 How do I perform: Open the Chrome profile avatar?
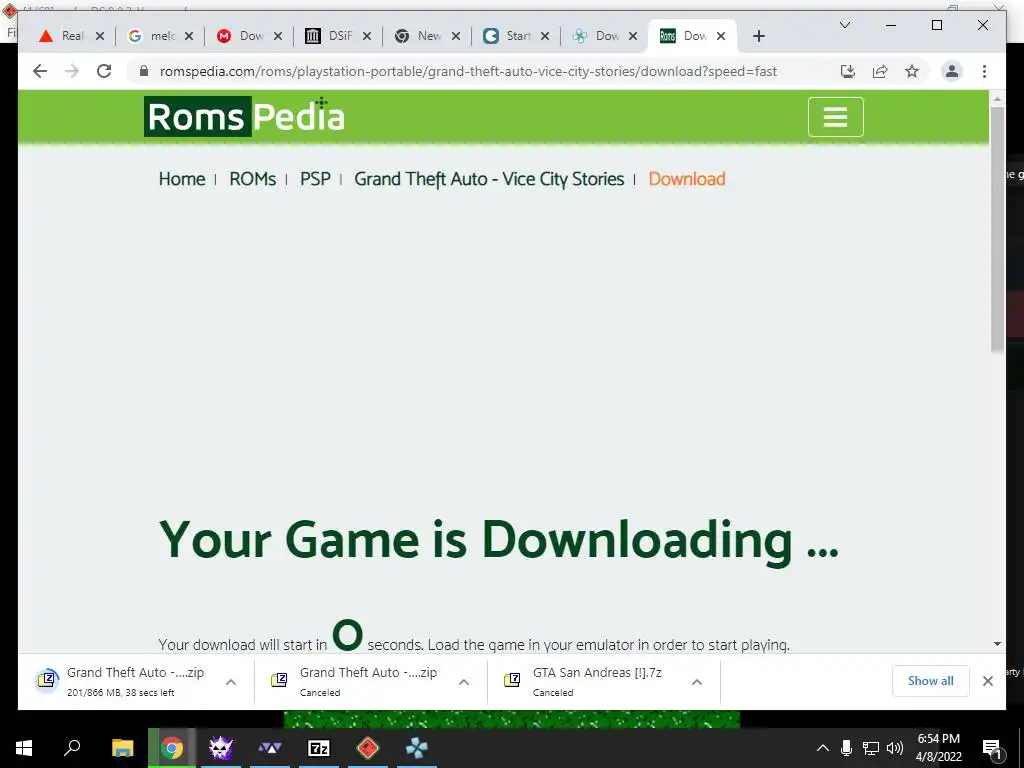coord(952,71)
